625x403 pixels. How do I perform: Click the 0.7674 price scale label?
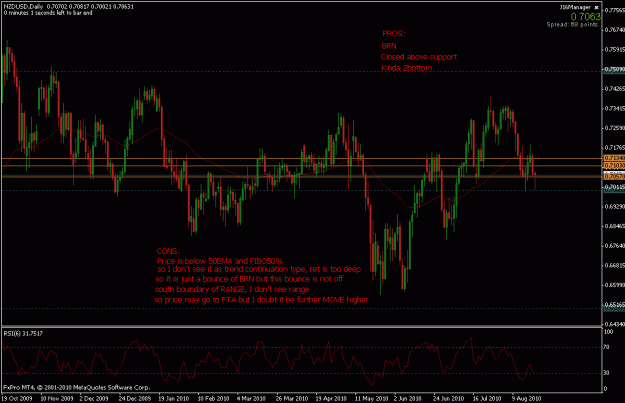click(615, 30)
